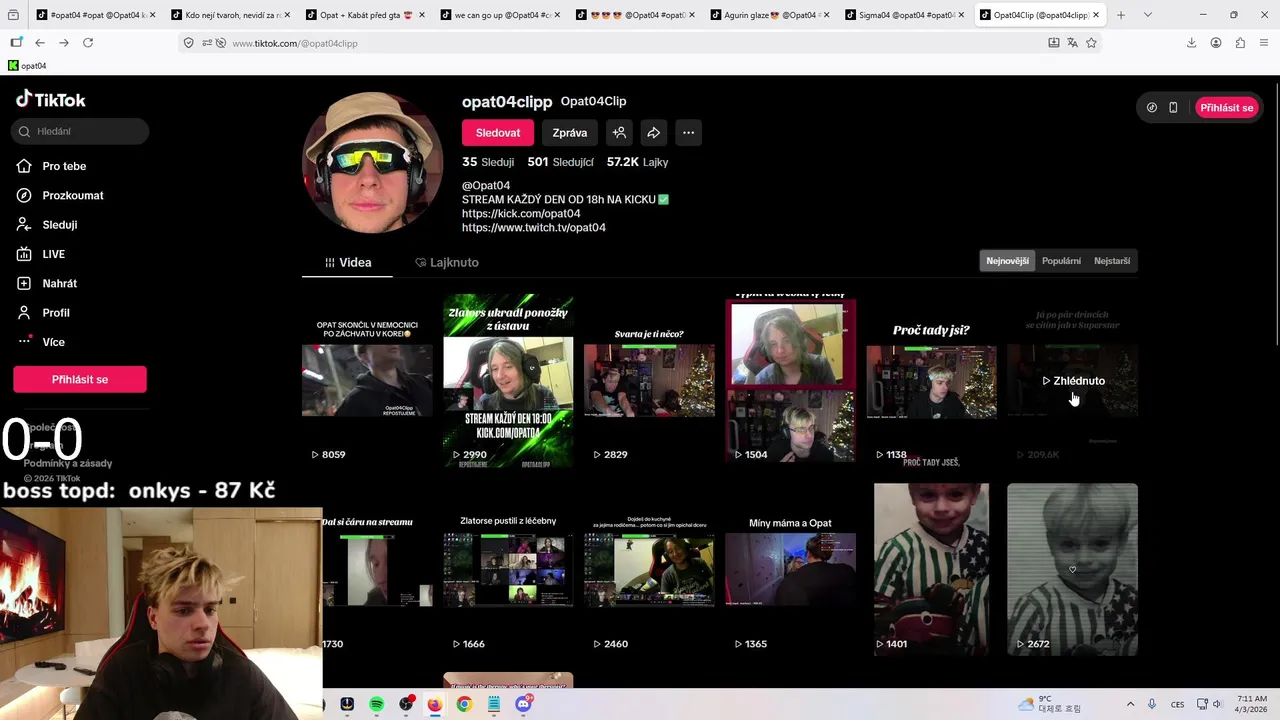This screenshot has height=720, width=1280.
Task: Switch to Agurin glaze browser tab
Action: [x=770, y=15]
